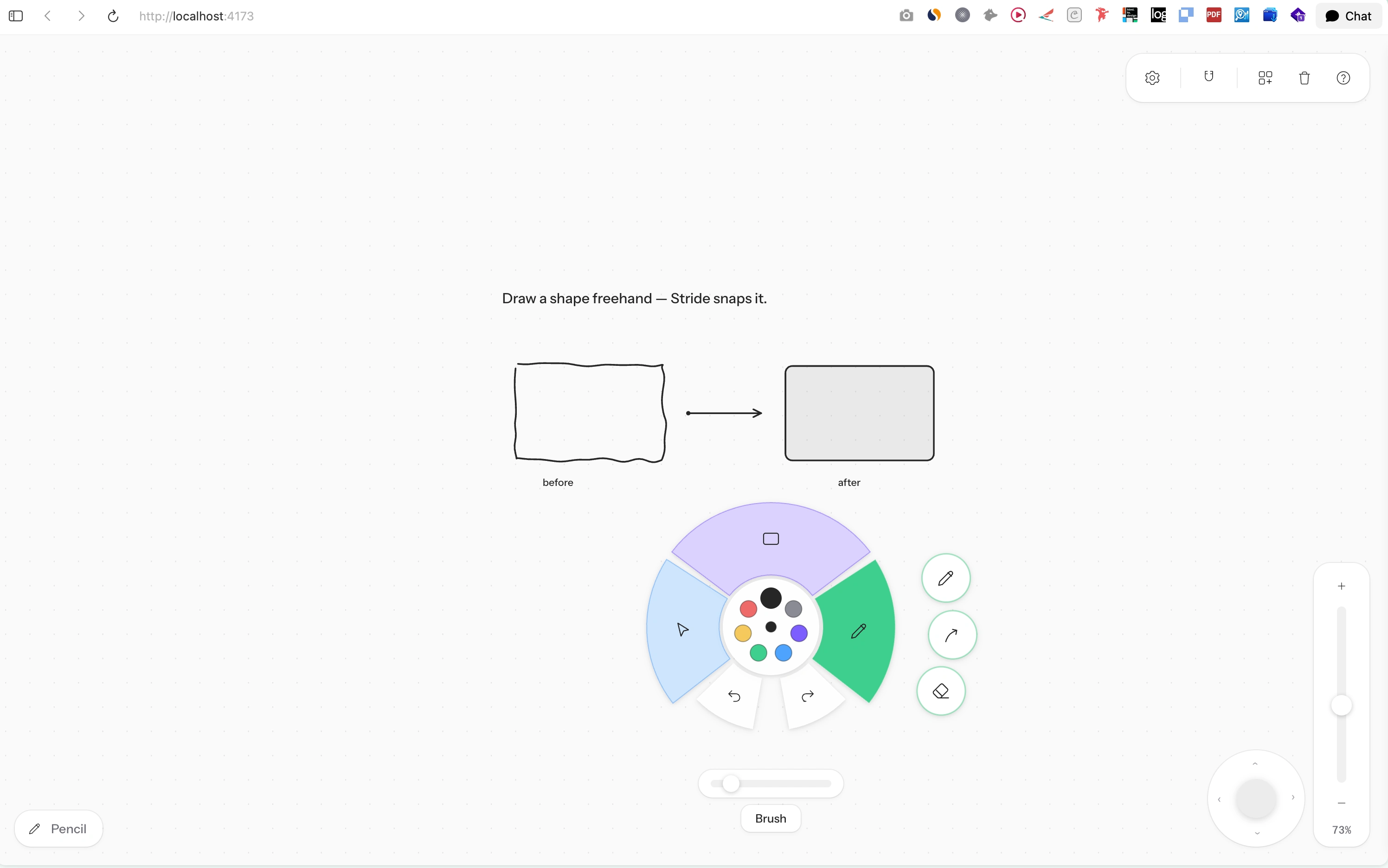Toggle the magnet snap icon
This screenshot has width=1388, height=868.
(x=1209, y=77)
